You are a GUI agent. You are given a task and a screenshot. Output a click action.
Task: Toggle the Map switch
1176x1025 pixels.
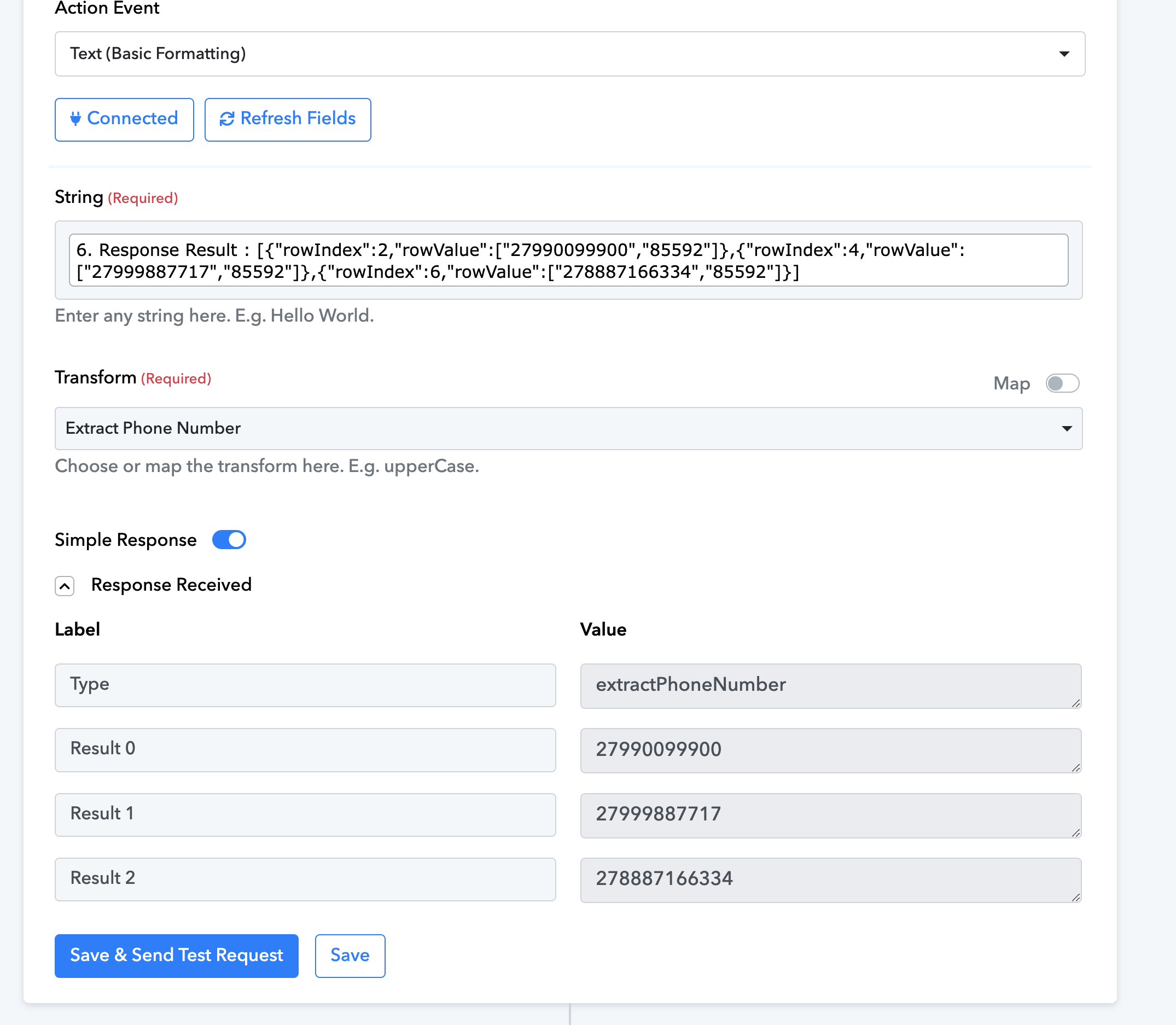point(1062,383)
